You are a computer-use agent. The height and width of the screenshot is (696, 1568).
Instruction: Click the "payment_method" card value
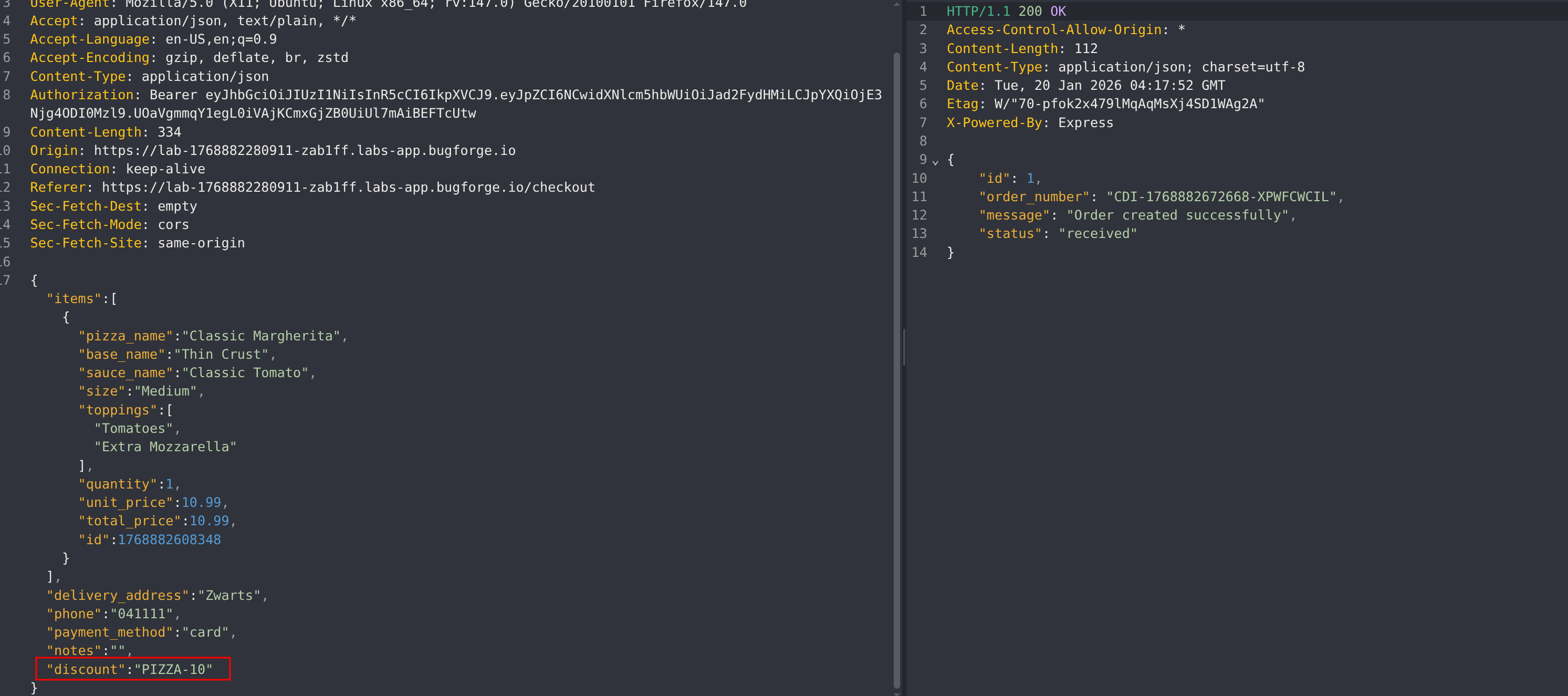click(x=205, y=632)
